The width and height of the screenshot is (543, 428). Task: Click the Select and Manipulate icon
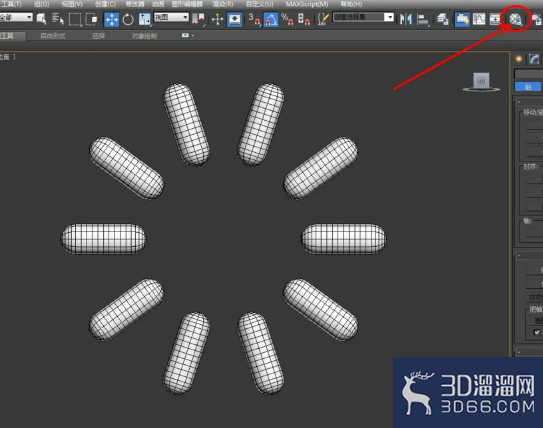click(217, 19)
